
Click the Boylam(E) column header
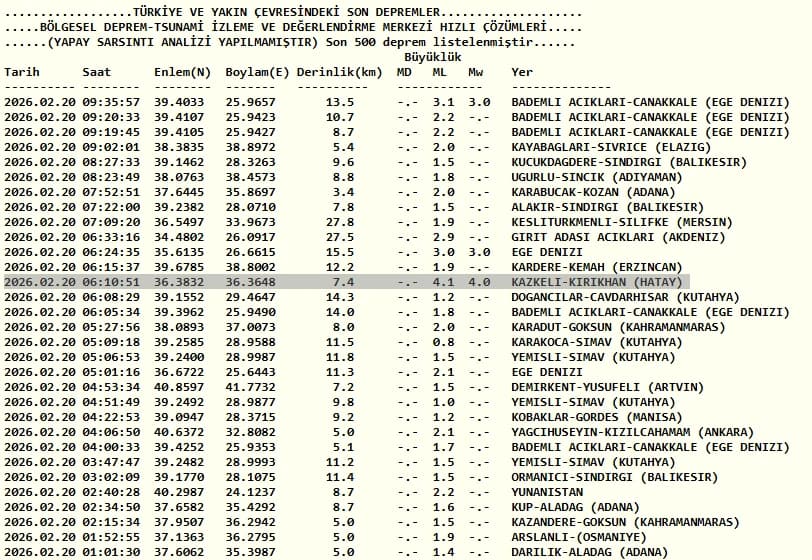tap(257, 73)
